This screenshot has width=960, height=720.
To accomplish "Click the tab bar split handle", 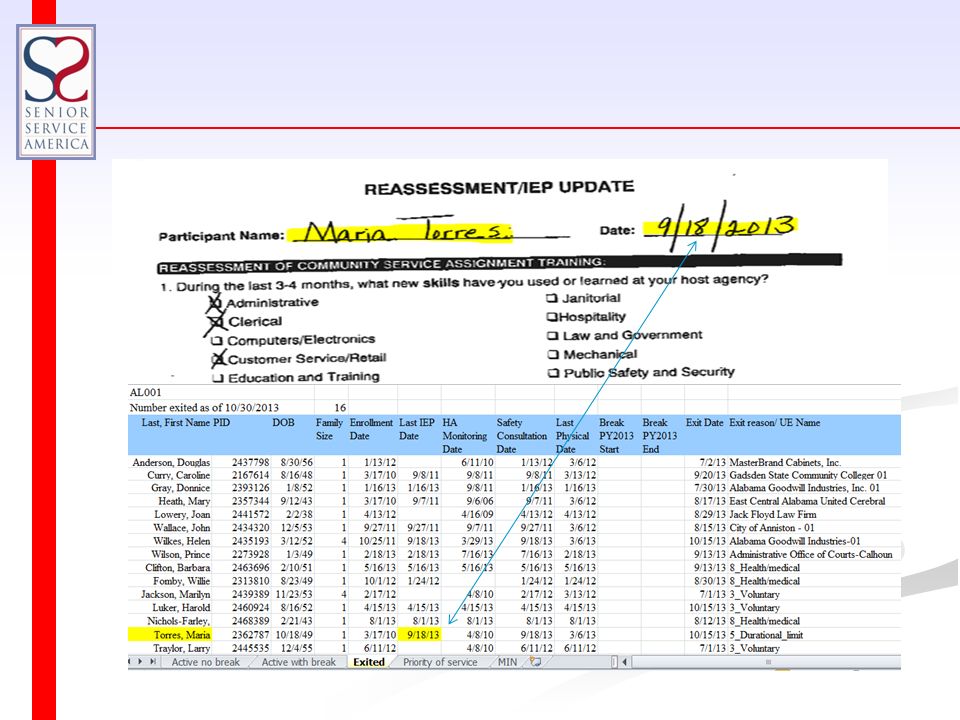I will click(614, 662).
